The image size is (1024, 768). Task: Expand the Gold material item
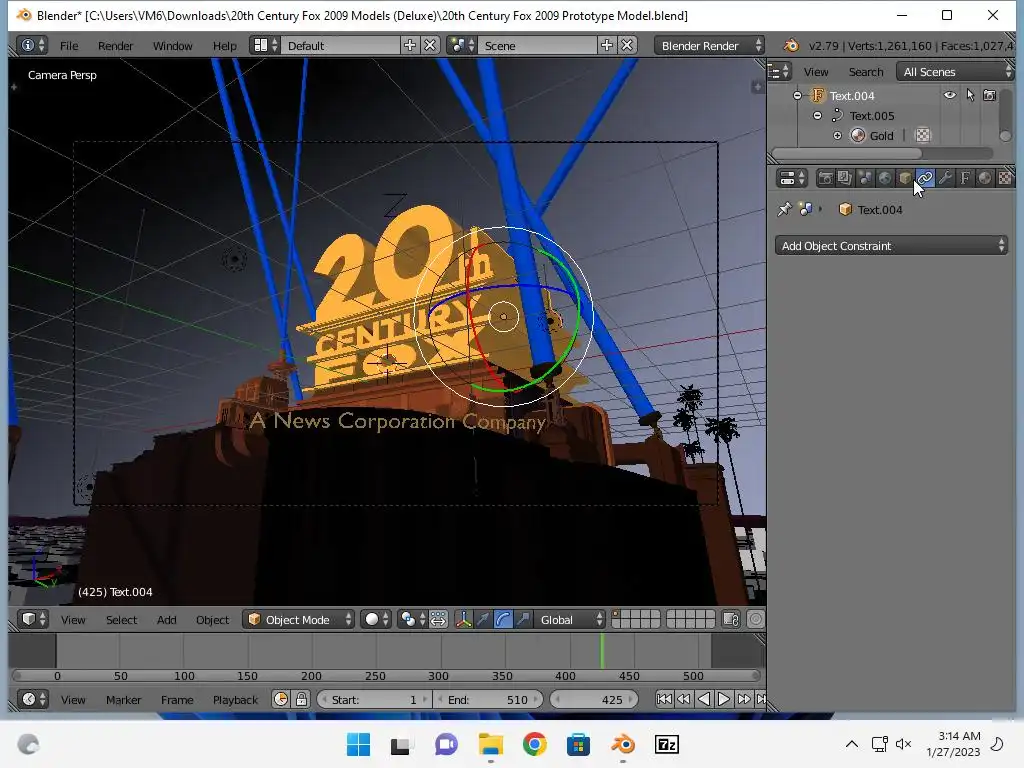click(x=837, y=136)
